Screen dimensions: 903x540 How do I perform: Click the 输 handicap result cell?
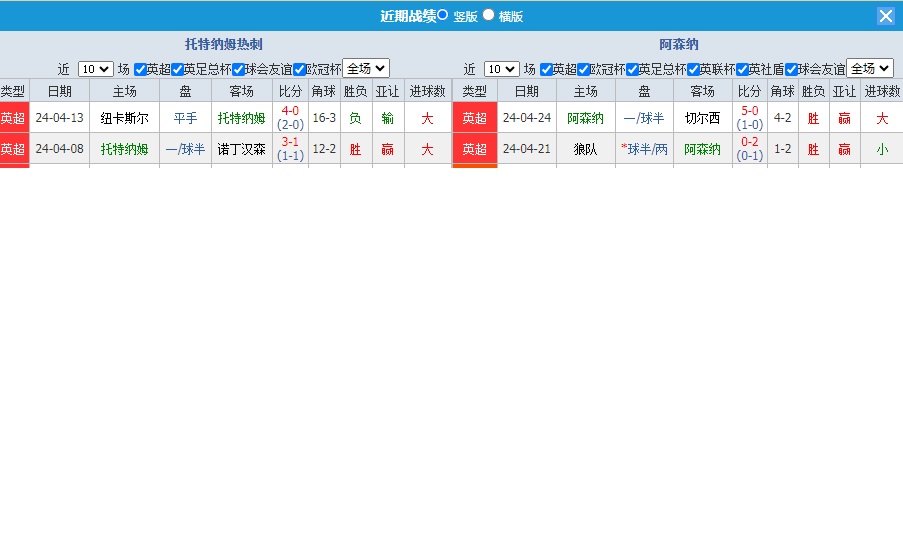[x=388, y=118]
